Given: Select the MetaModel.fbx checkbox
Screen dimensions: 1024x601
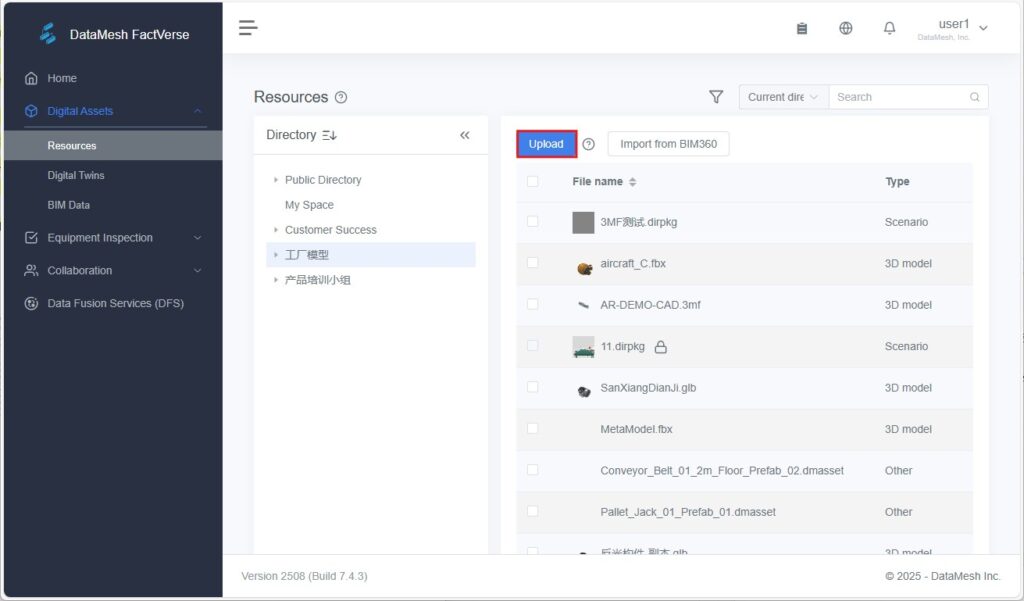Looking at the screenshot, I should 533,429.
